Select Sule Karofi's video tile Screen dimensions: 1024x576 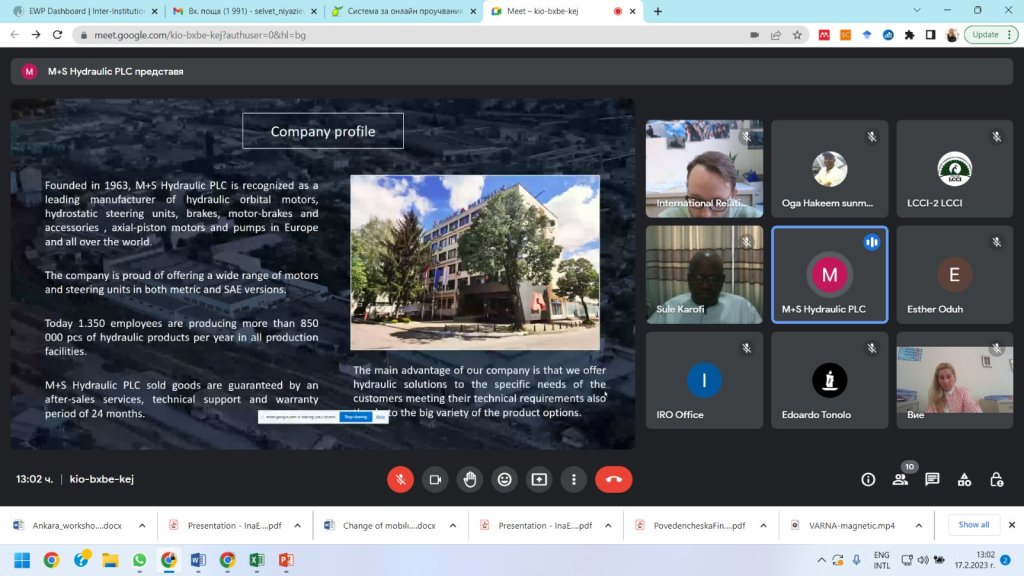pyautogui.click(x=704, y=274)
